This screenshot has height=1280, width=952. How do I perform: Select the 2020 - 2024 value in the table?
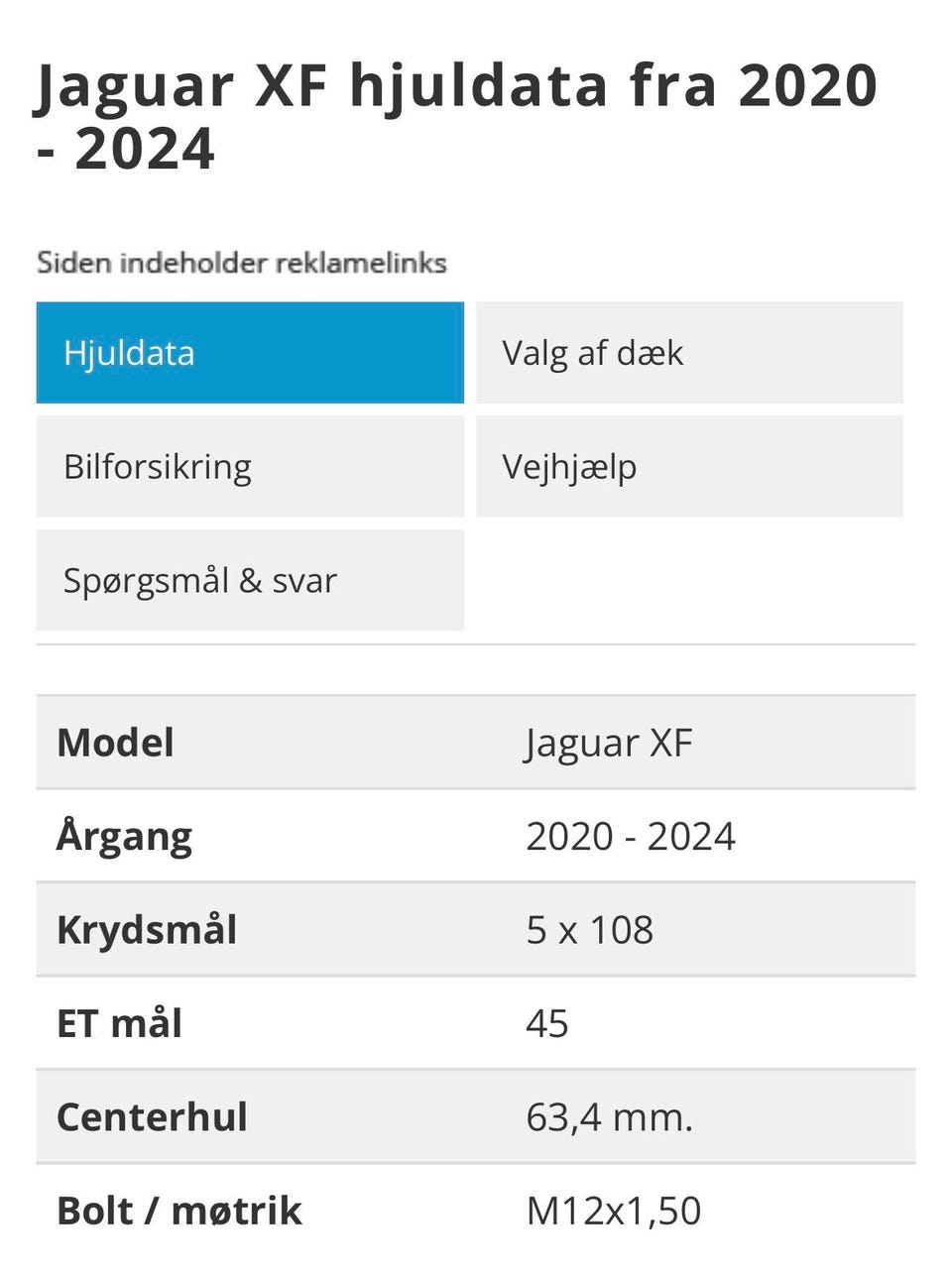point(631,837)
